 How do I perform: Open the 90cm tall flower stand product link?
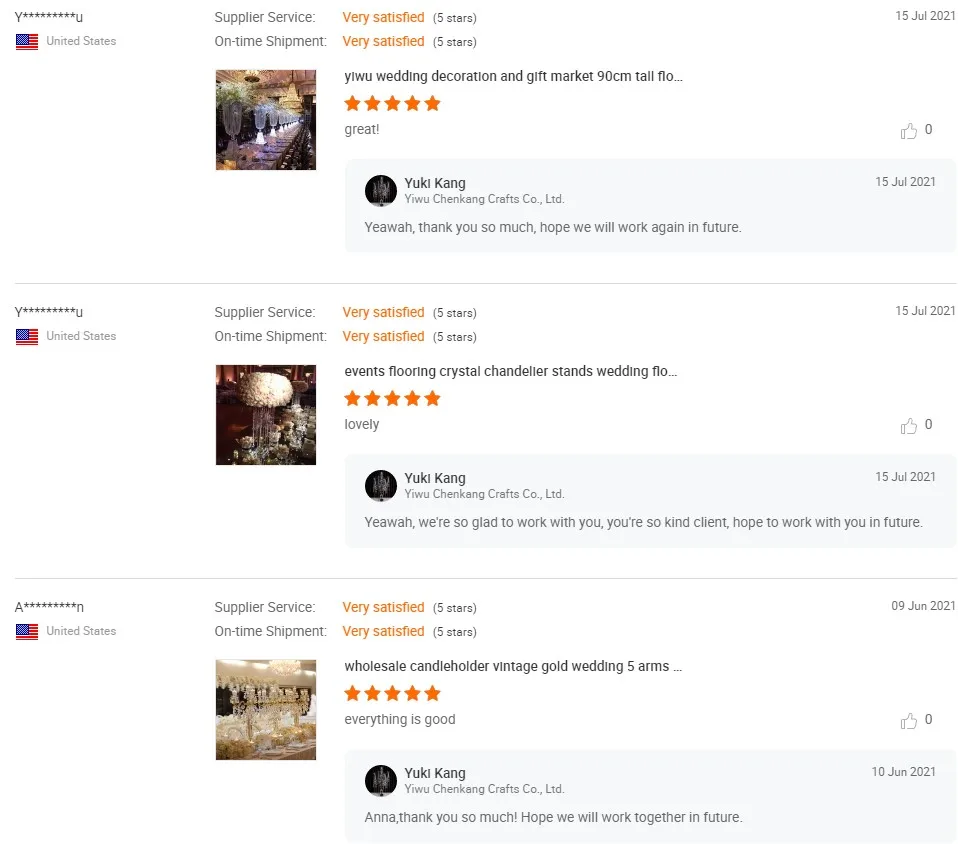(x=513, y=77)
